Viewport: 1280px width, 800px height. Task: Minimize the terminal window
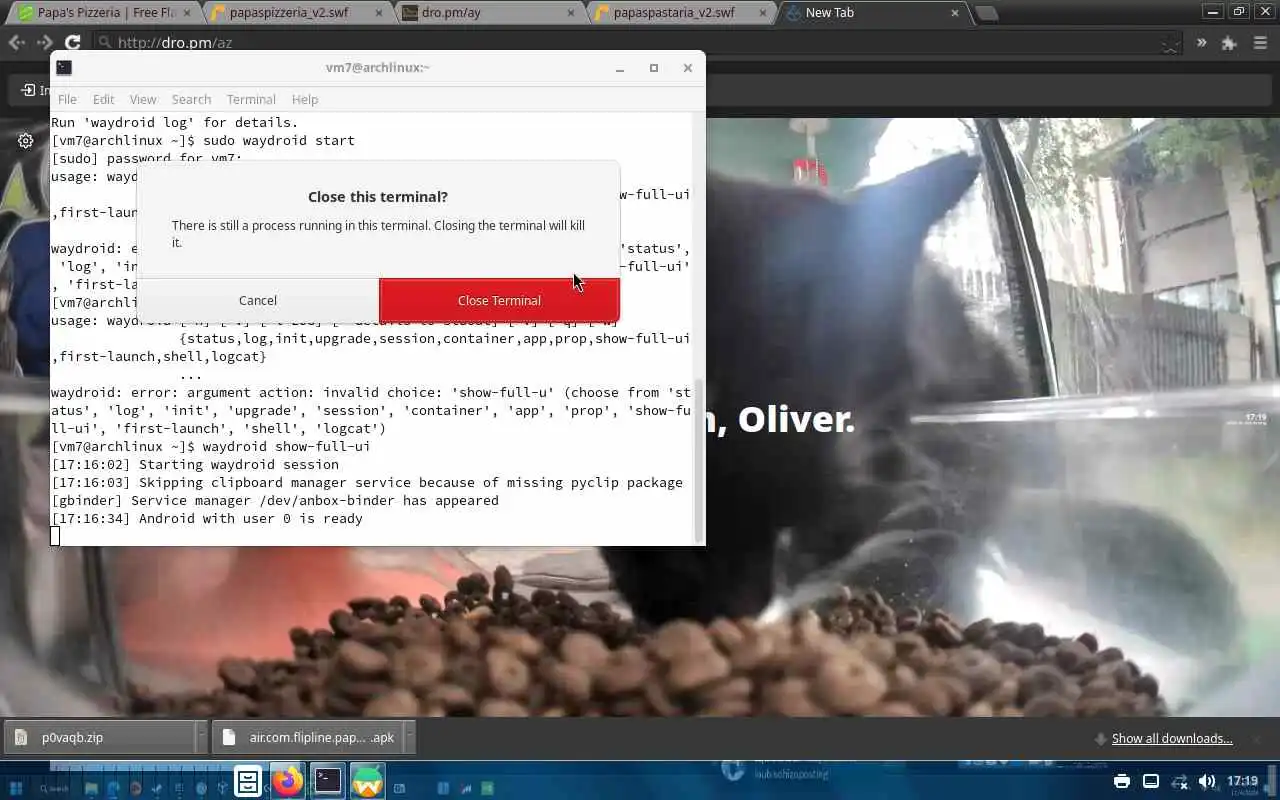coord(620,68)
